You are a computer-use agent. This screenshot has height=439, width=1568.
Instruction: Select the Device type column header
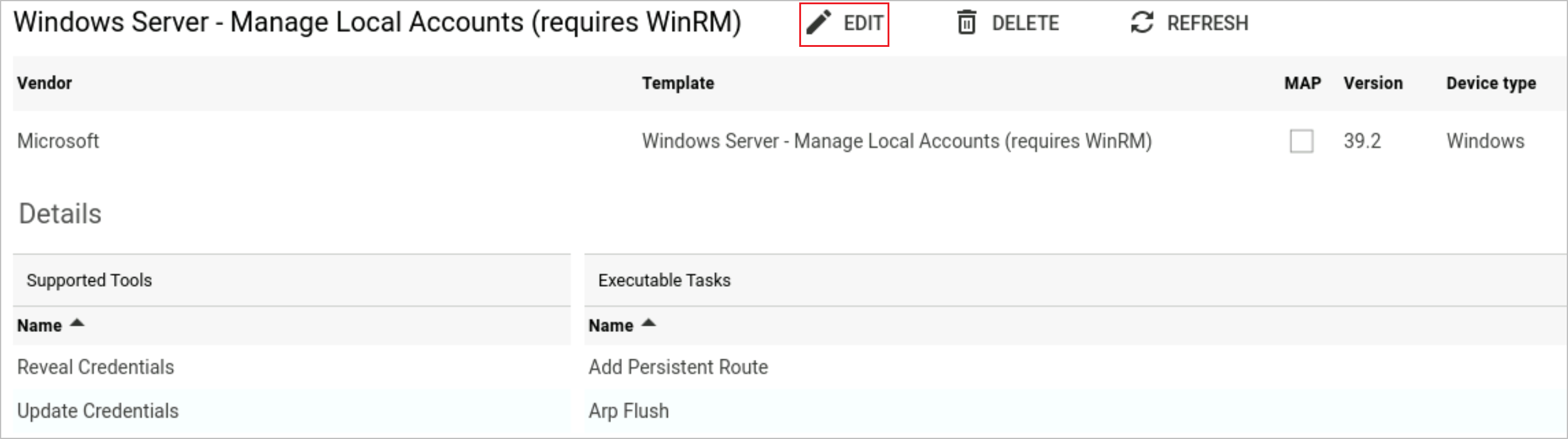click(x=1491, y=83)
